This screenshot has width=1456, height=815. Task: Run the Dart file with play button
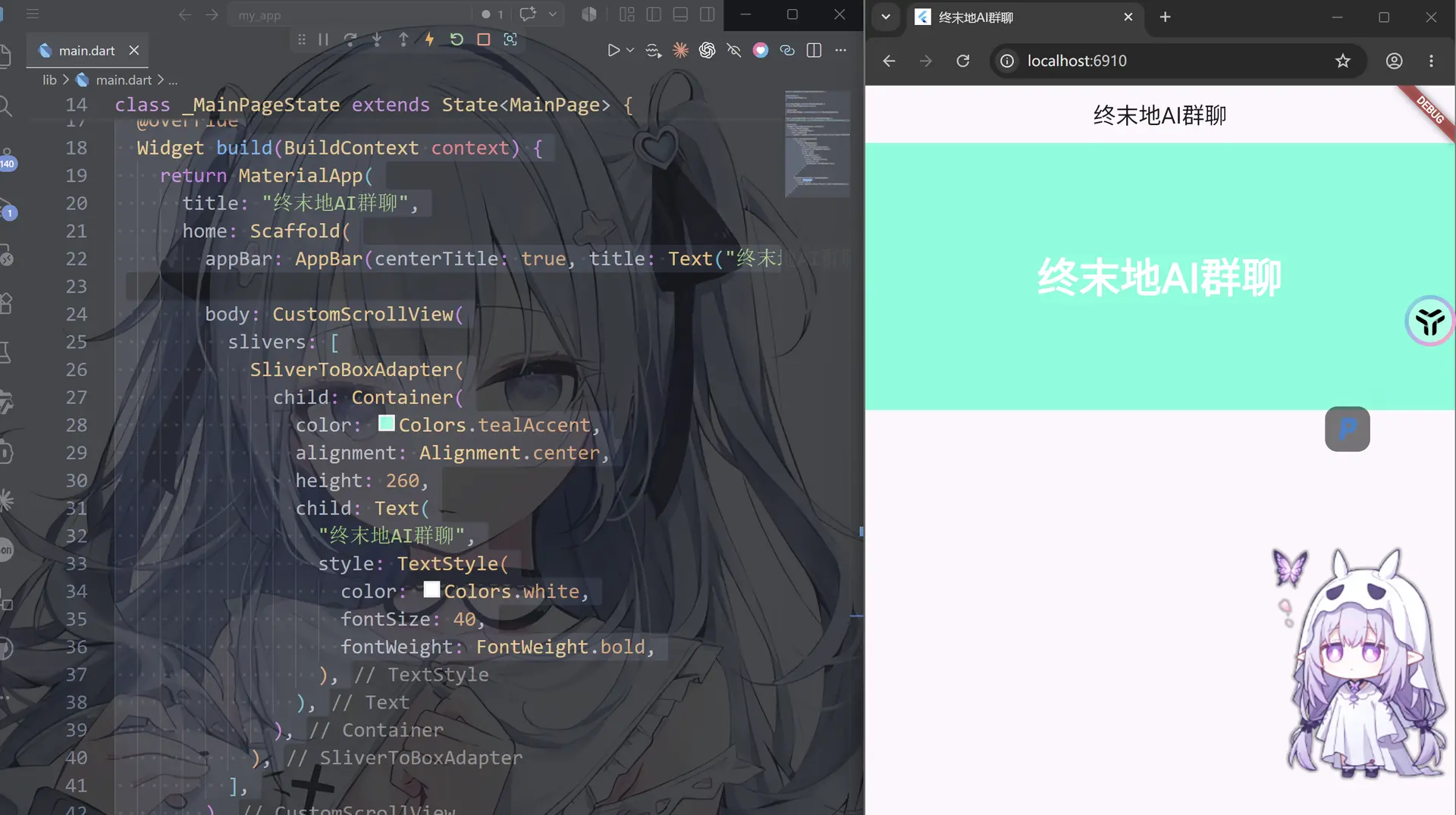click(613, 50)
